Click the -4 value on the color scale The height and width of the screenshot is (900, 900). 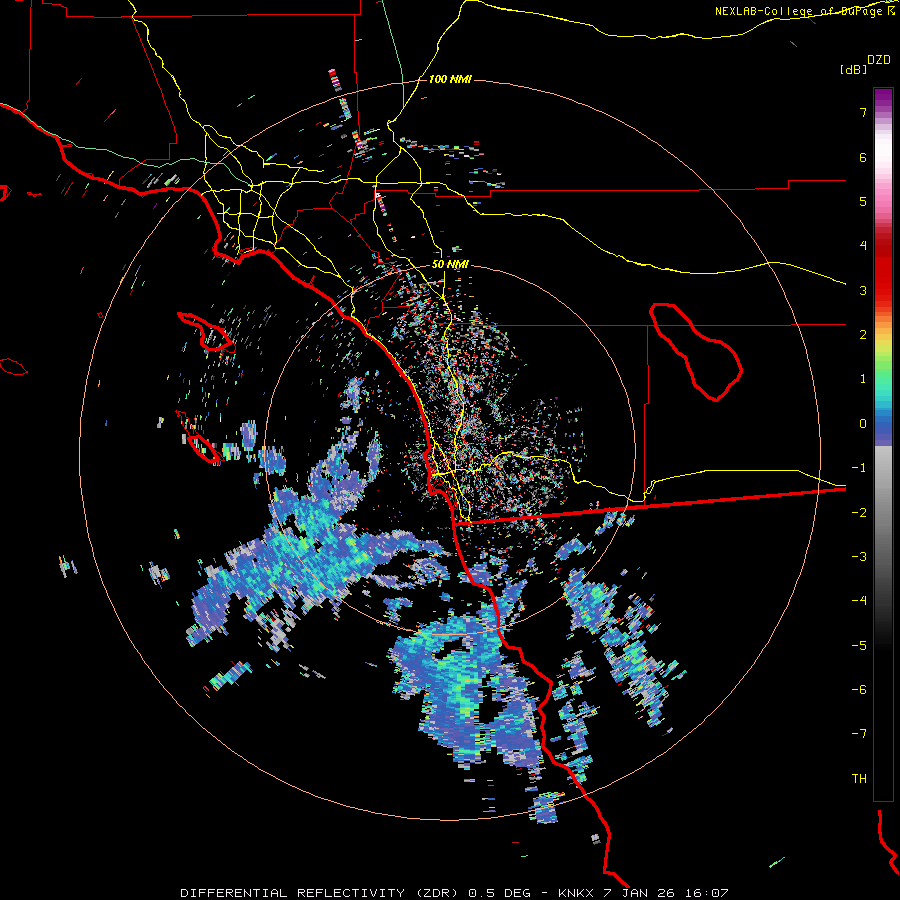[859, 601]
